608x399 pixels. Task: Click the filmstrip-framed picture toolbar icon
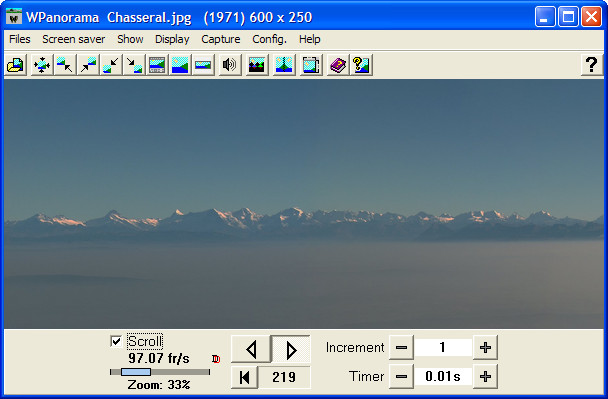(x=157, y=65)
